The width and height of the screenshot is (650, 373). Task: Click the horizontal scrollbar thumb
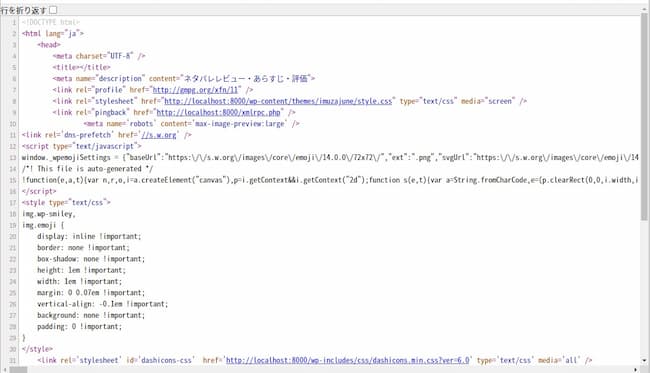[18, 369]
